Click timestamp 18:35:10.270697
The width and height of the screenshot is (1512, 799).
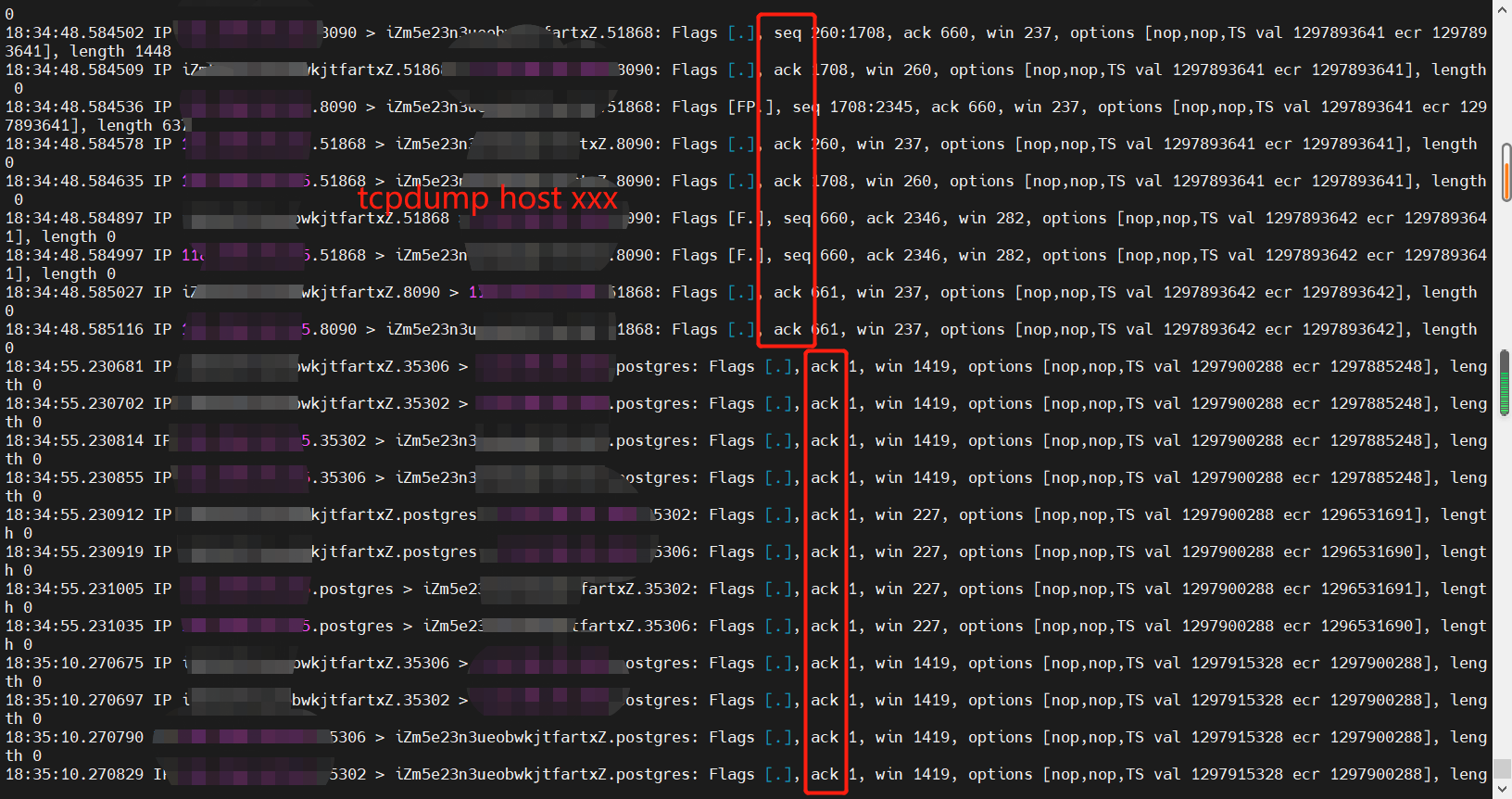tap(75, 700)
